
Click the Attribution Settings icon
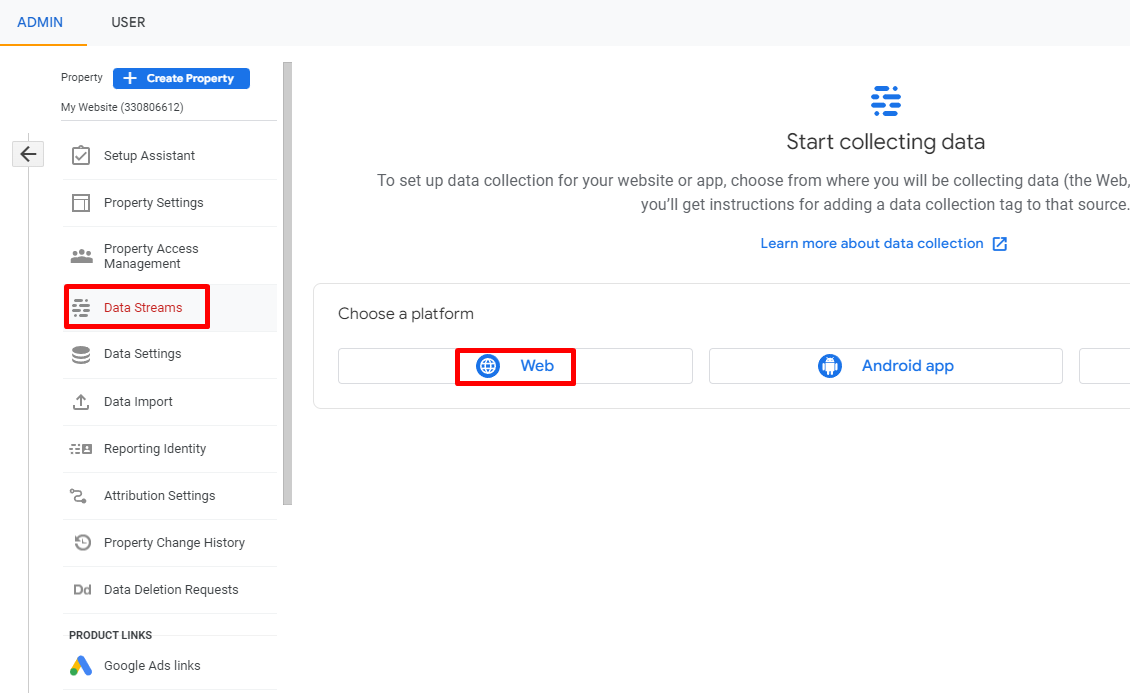[82, 495]
